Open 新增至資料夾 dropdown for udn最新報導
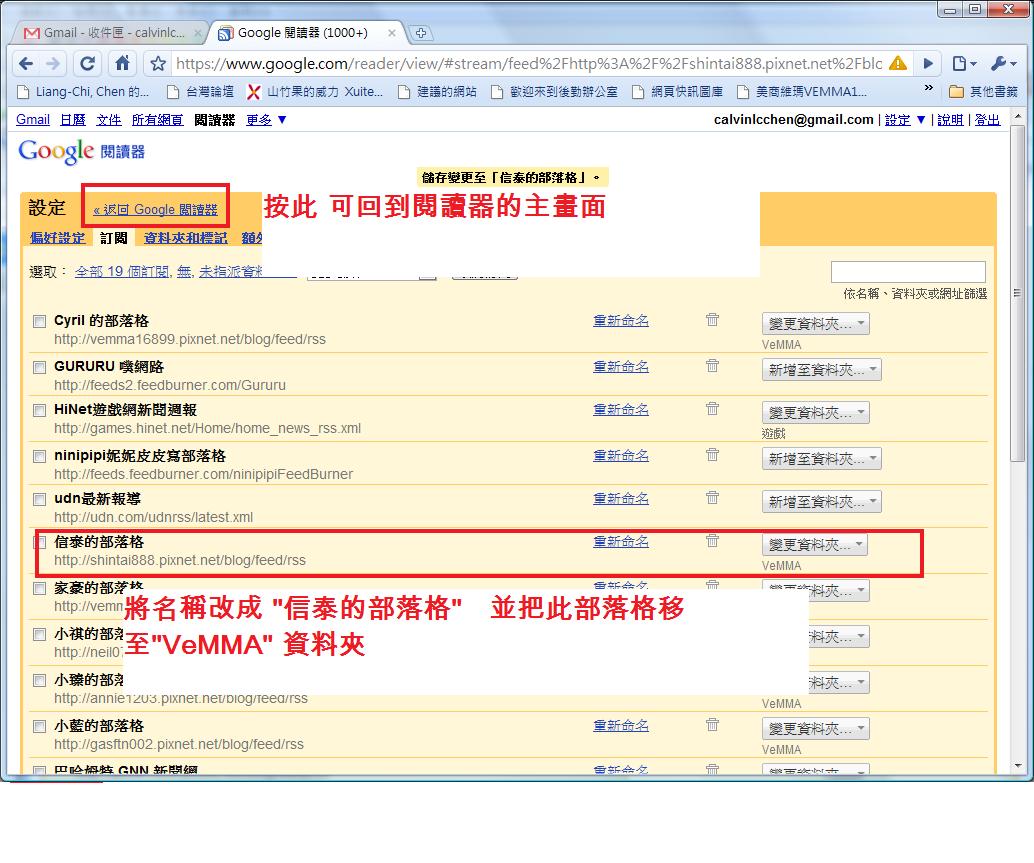 [822, 502]
